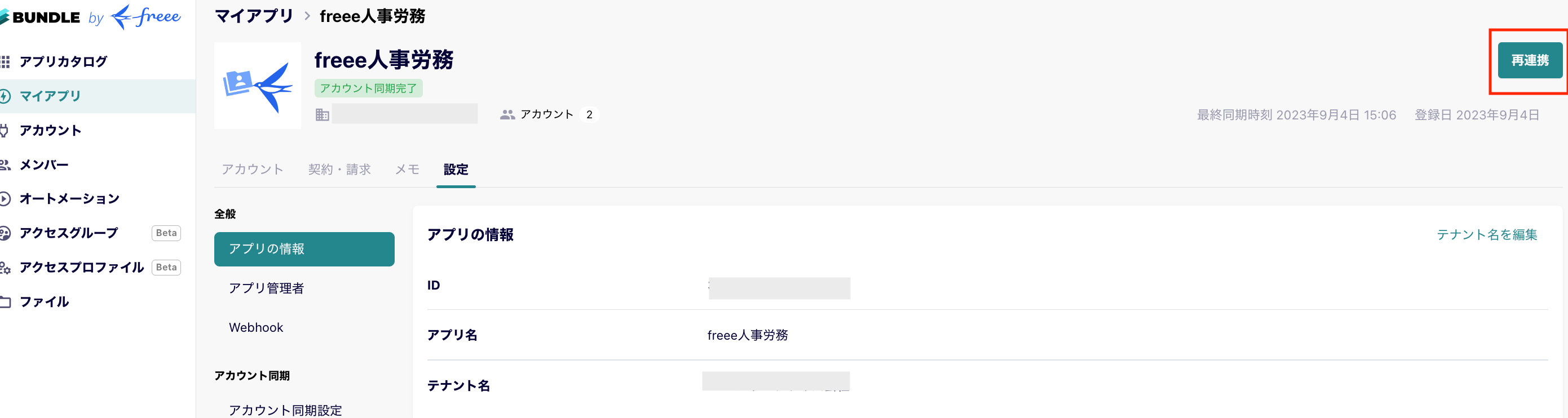Screen dimensions: 1568x418
Task: Select Webhook in settings menu
Action: pos(255,328)
